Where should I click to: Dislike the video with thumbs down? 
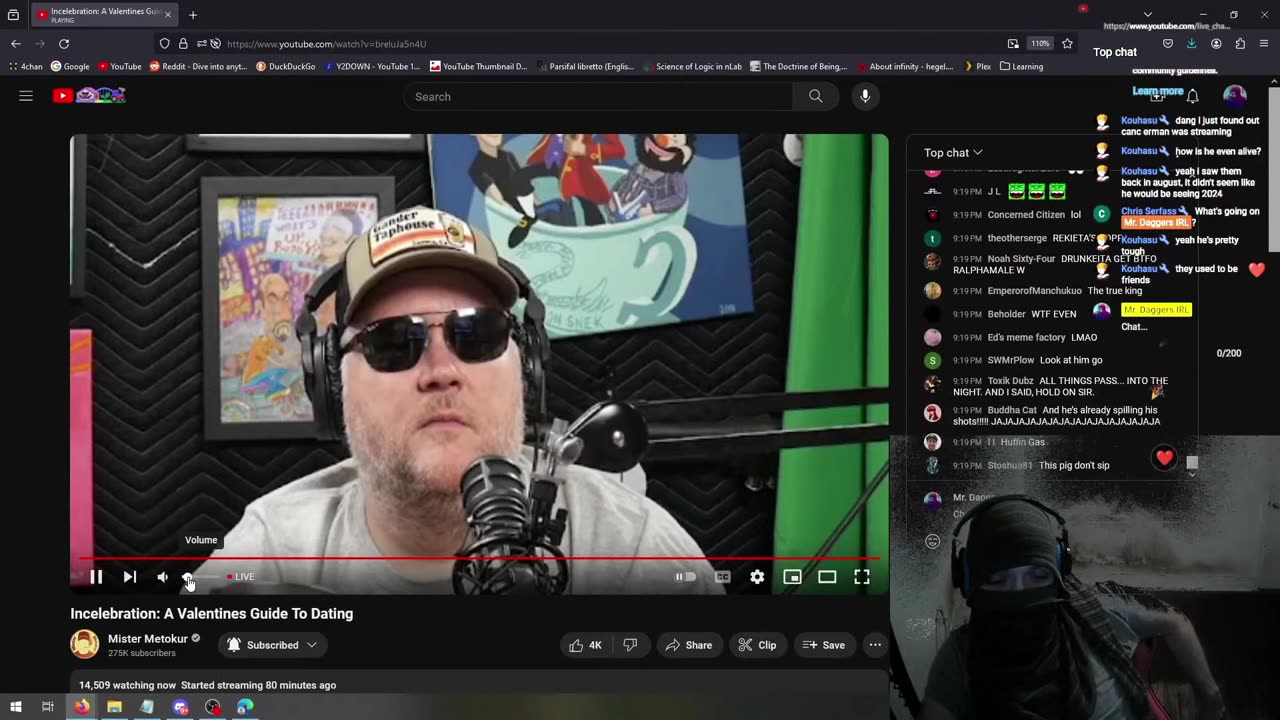(630, 645)
